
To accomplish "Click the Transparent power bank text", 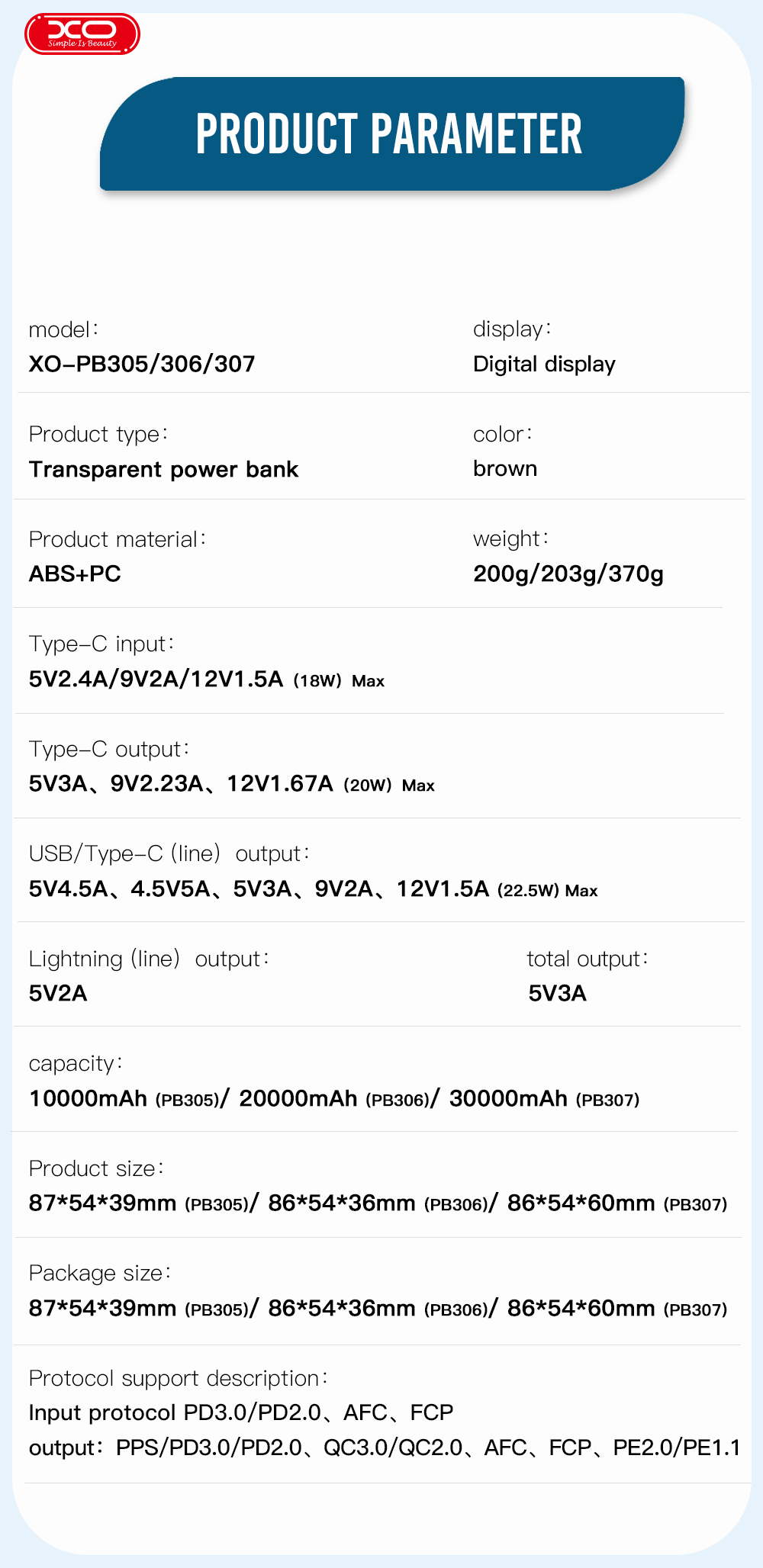I will coord(163,469).
